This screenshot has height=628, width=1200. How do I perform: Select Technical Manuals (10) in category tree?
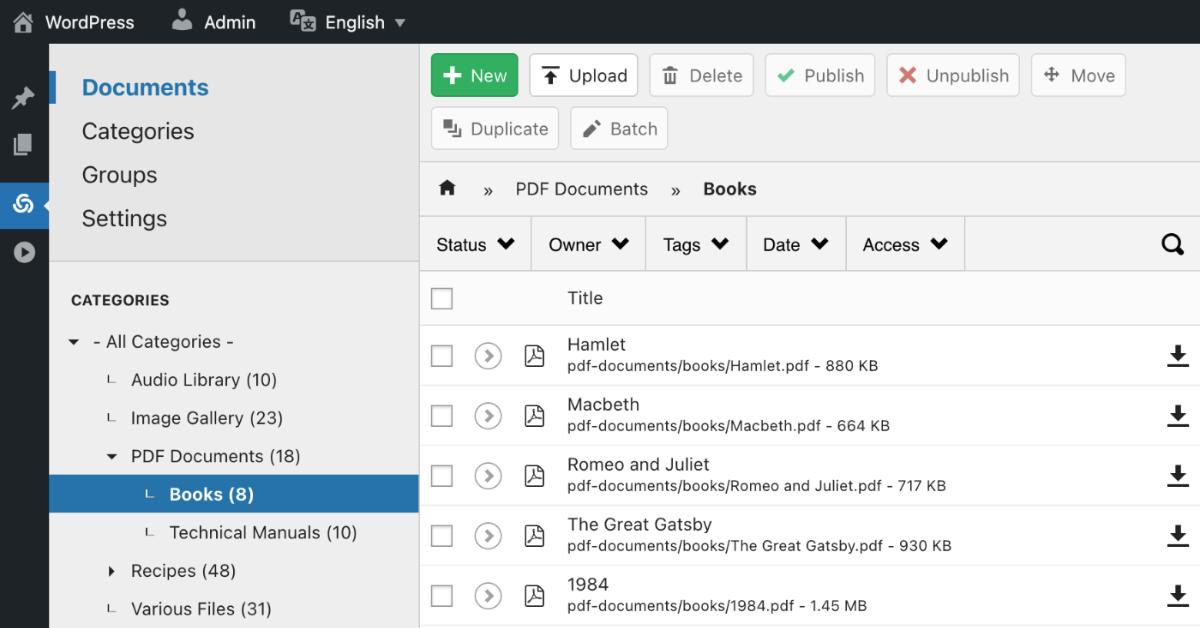click(x=263, y=533)
